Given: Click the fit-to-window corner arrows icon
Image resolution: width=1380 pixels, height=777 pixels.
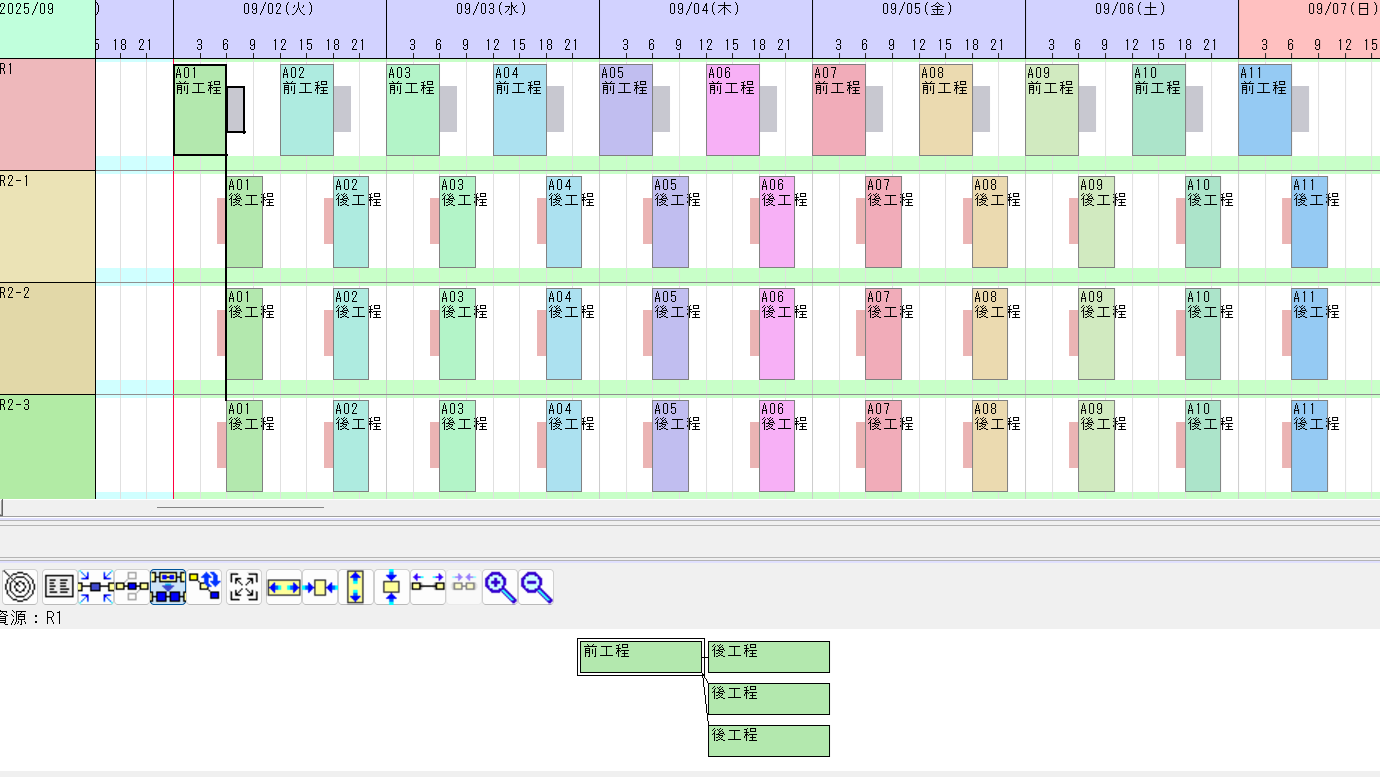Looking at the screenshot, I should coord(244,586).
